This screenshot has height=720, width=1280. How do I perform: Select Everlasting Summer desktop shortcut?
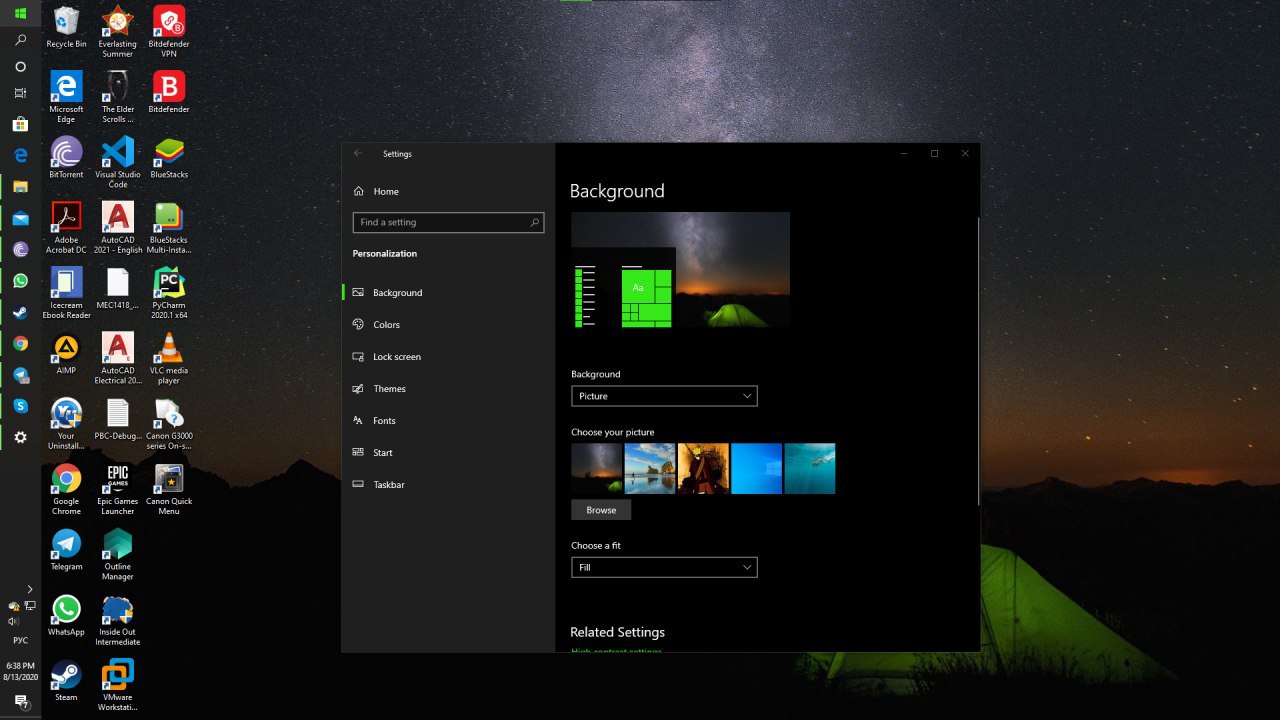tap(117, 32)
